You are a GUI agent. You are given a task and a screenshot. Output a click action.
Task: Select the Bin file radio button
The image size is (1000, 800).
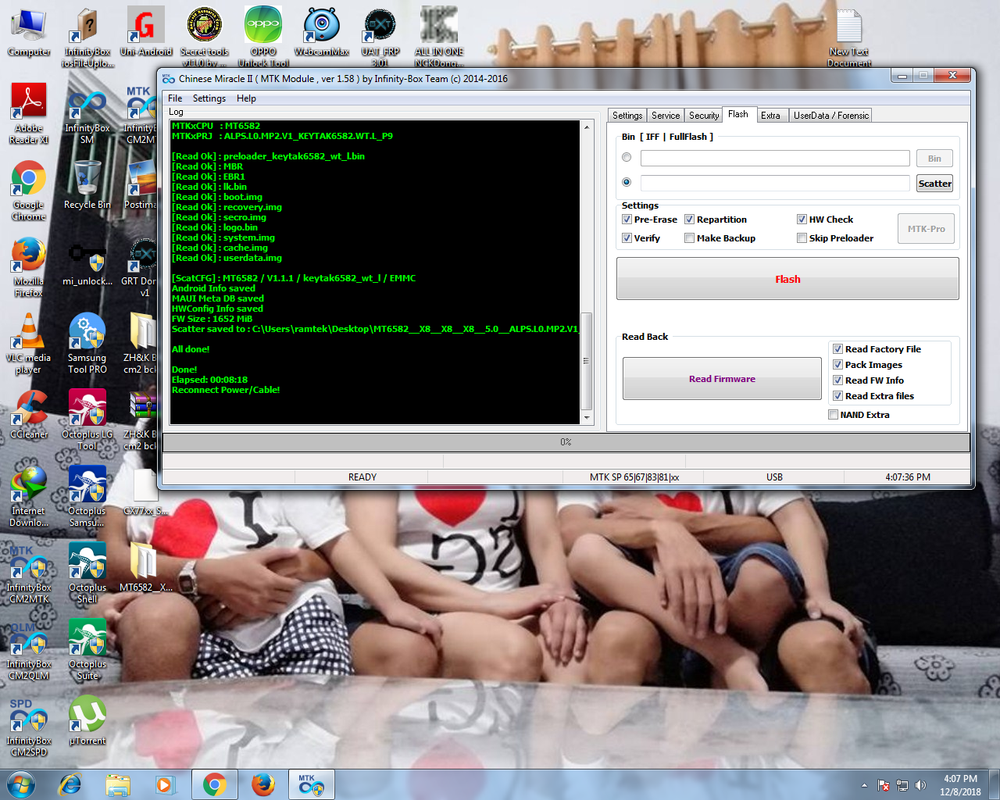point(627,157)
